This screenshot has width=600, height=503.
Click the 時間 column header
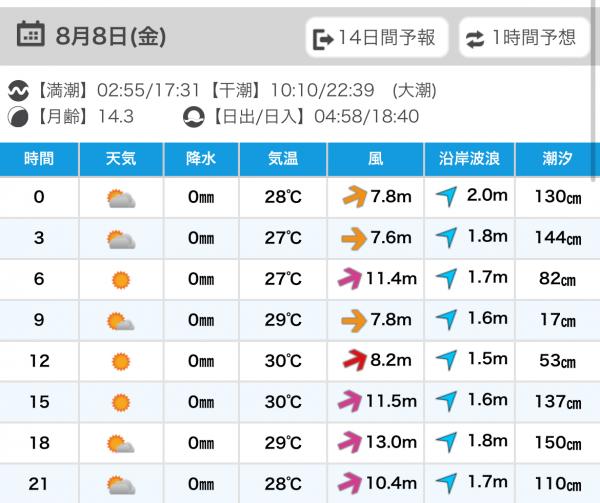point(39,159)
